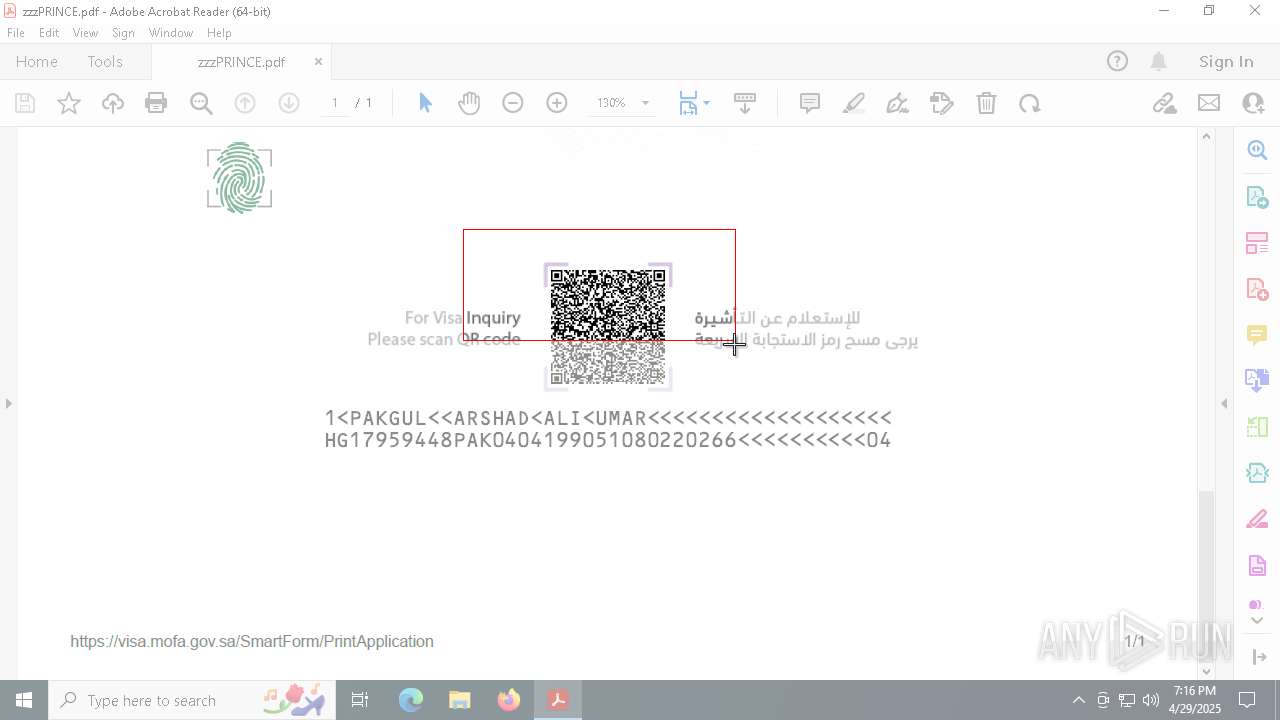Select the zzzPRINCE.pdf document tab
This screenshot has width=1280, height=720.
coord(241,62)
